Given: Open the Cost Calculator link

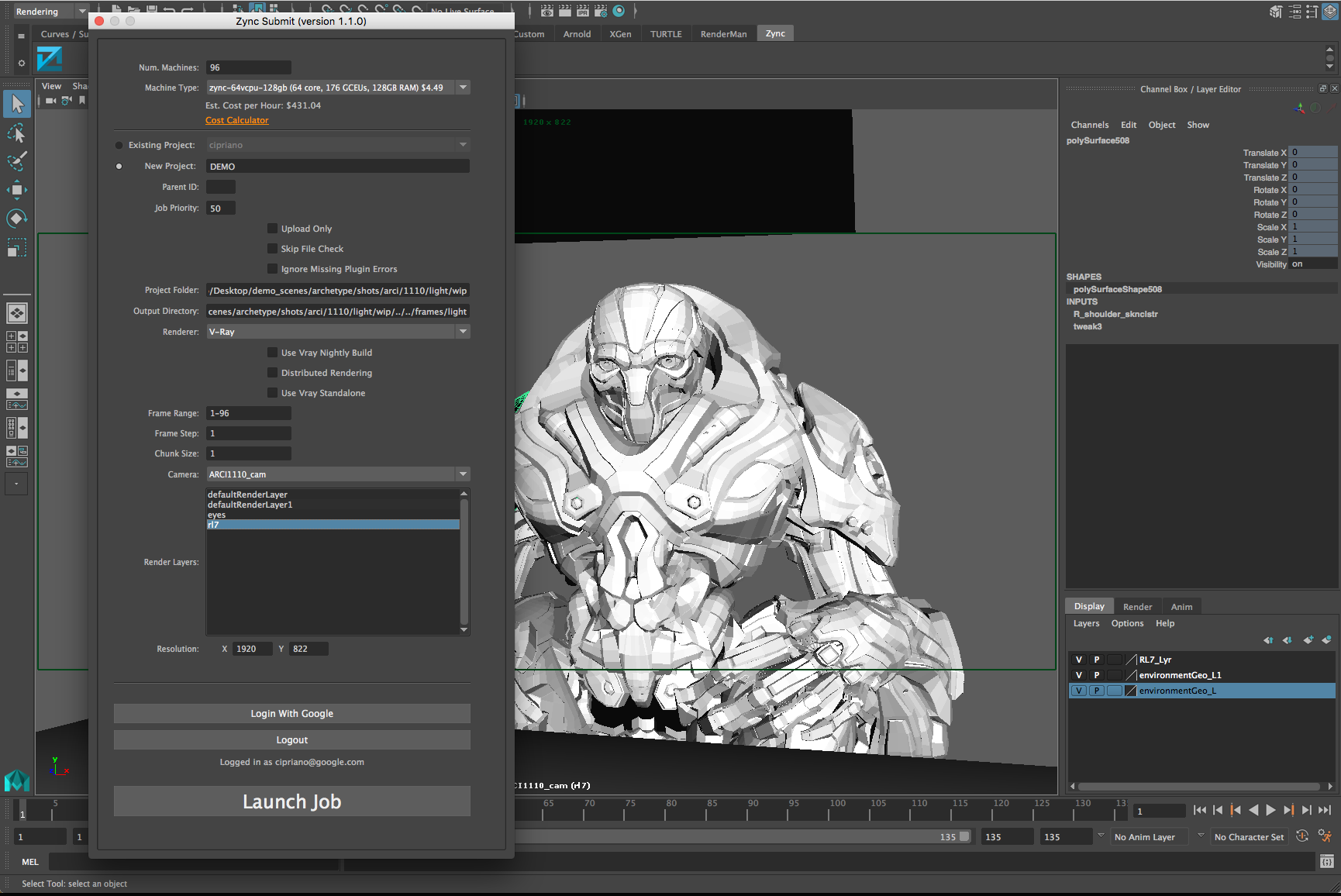Looking at the screenshot, I should tap(237, 120).
